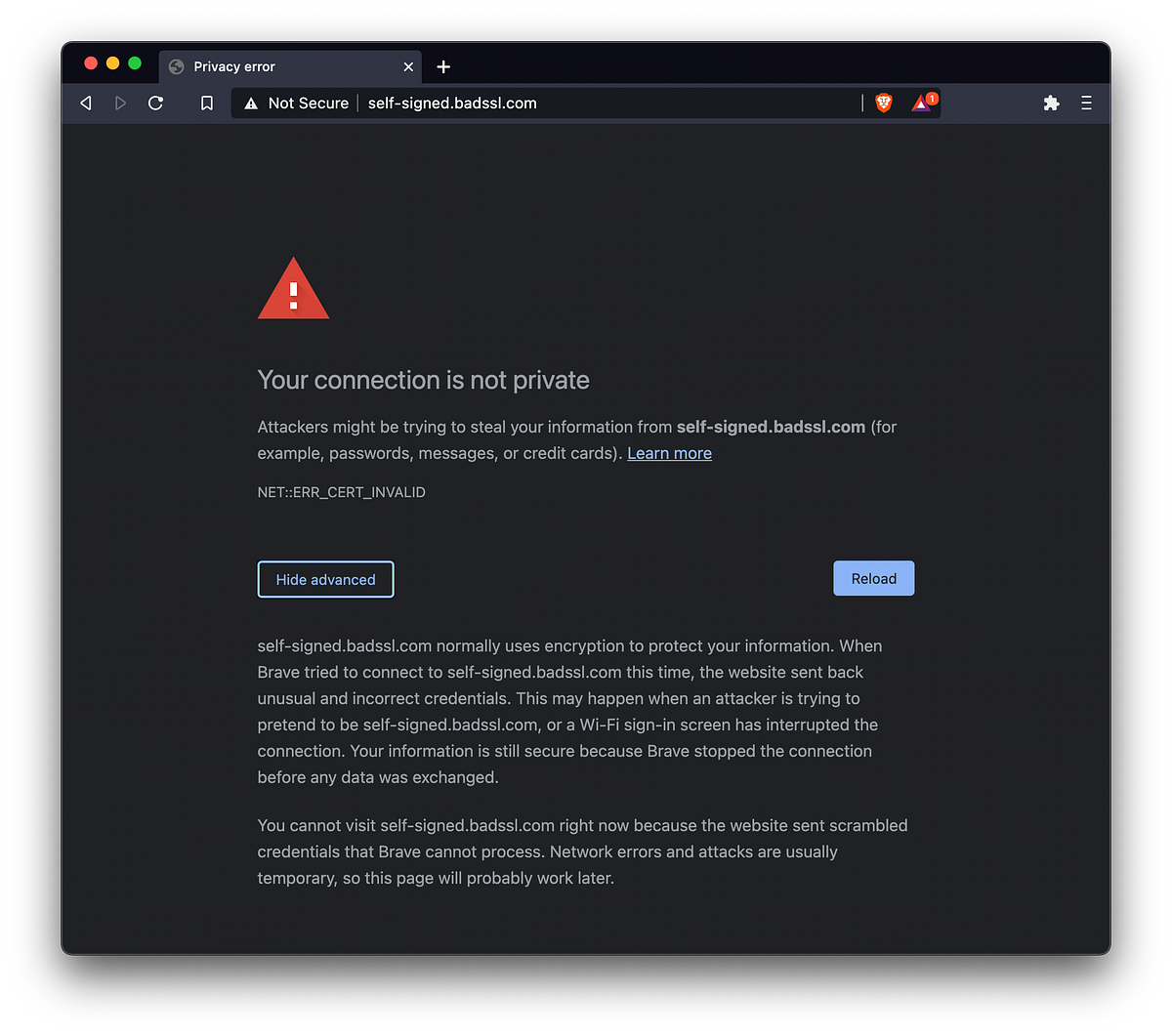Screen dimensions: 1172x1036
Task: Reload using the toolbar refresh icon
Action: (x=155, y=103)
